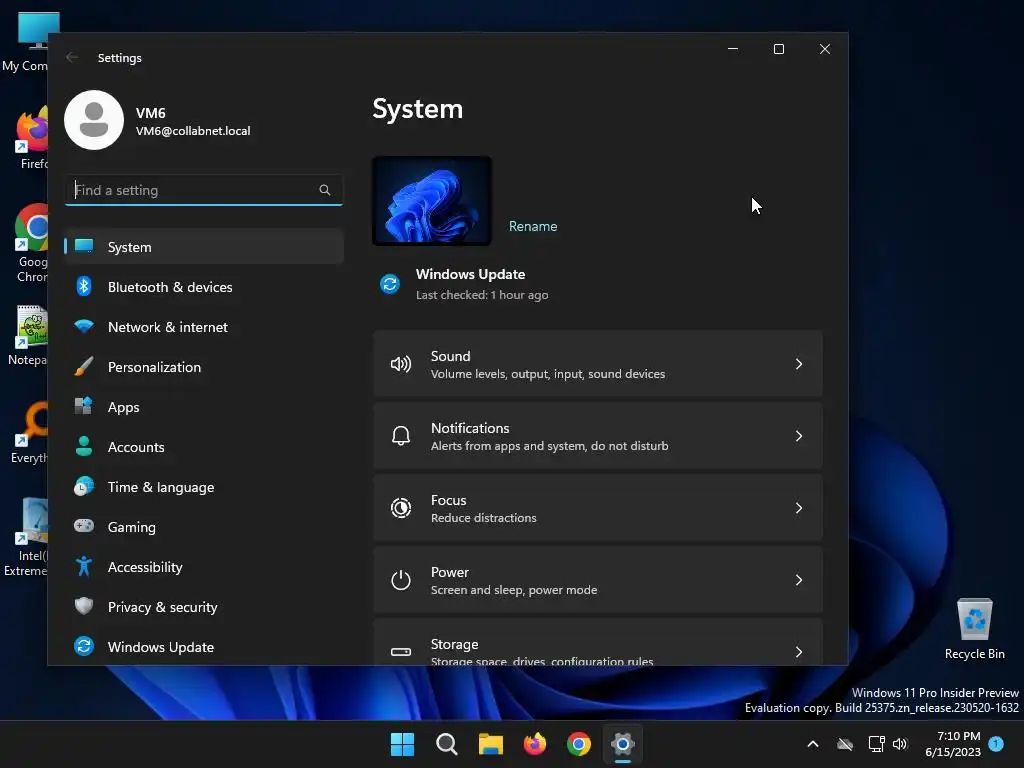This screenshot has height=768, width=1024.
Task: Open Notifications alerts settings
Action: 598,436
